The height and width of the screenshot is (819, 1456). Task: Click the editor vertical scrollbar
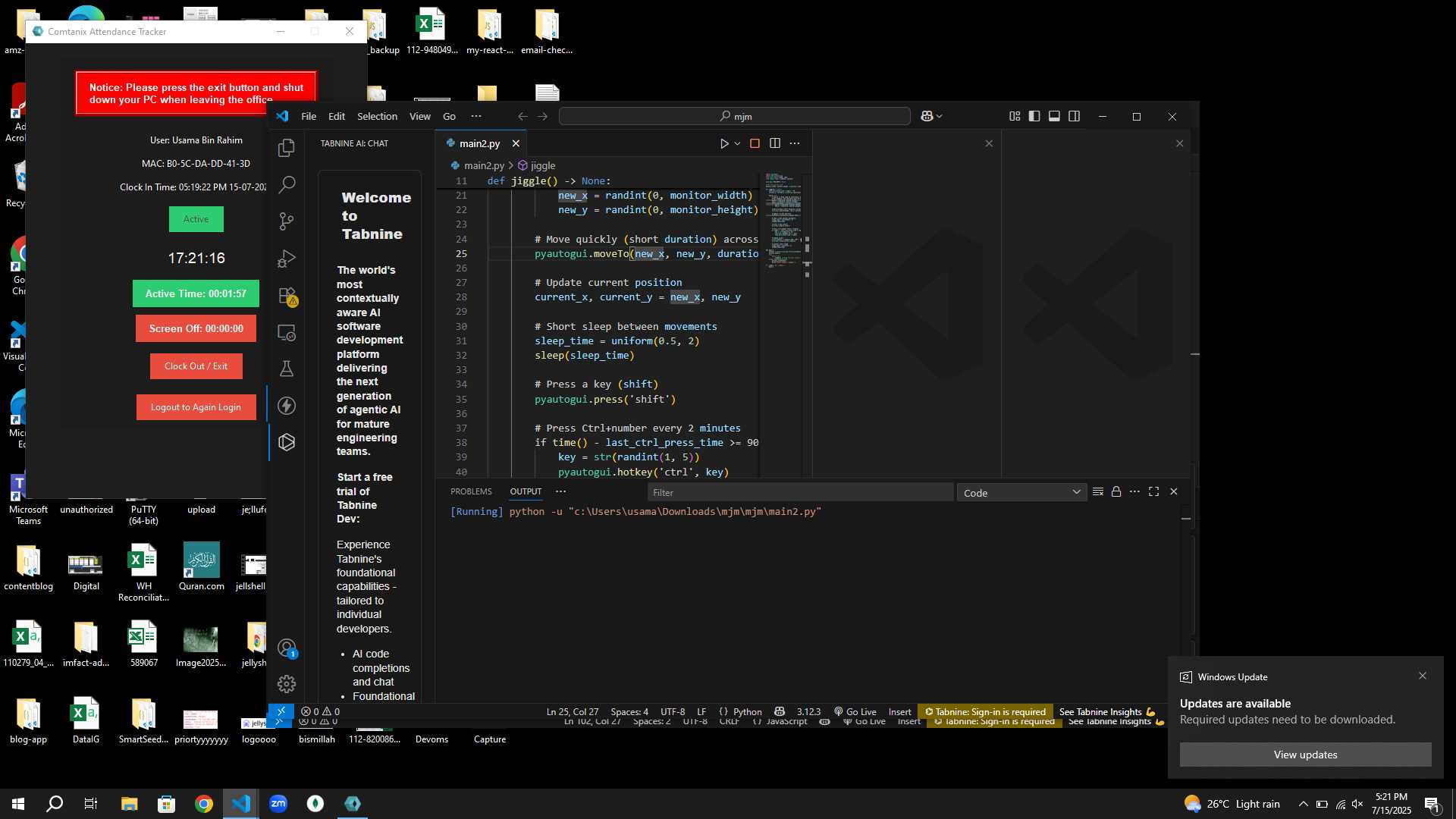[x=807, y=326]
